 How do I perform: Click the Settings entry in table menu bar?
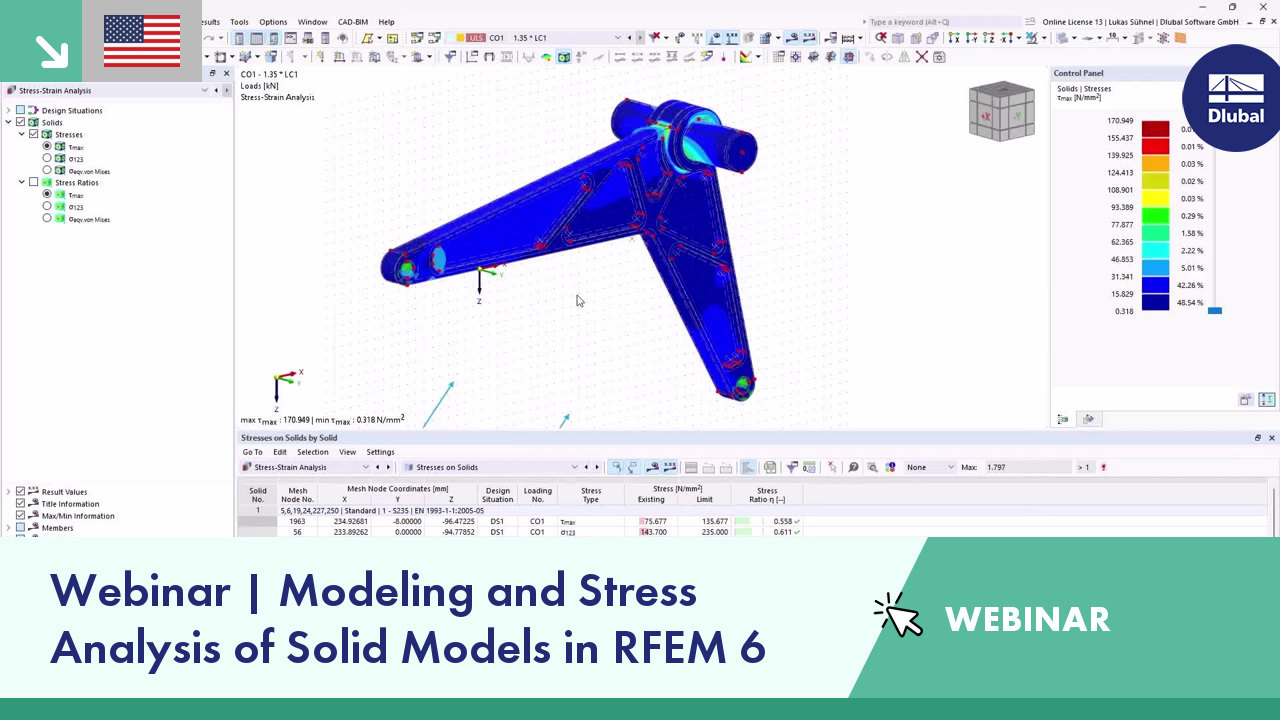(x=380, y=451)
